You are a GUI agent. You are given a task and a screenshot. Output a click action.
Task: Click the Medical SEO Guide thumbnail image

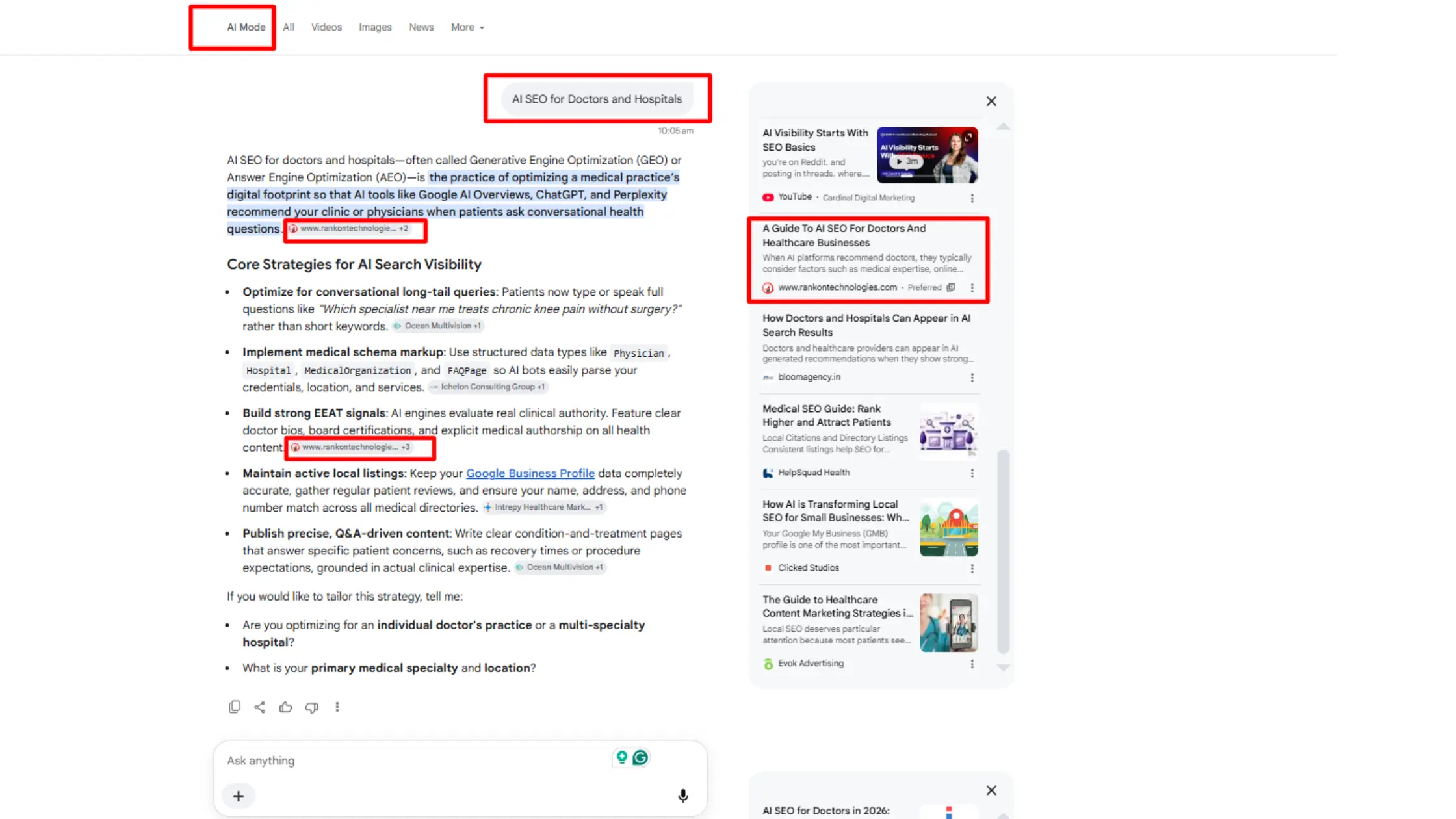pos(948,432)
